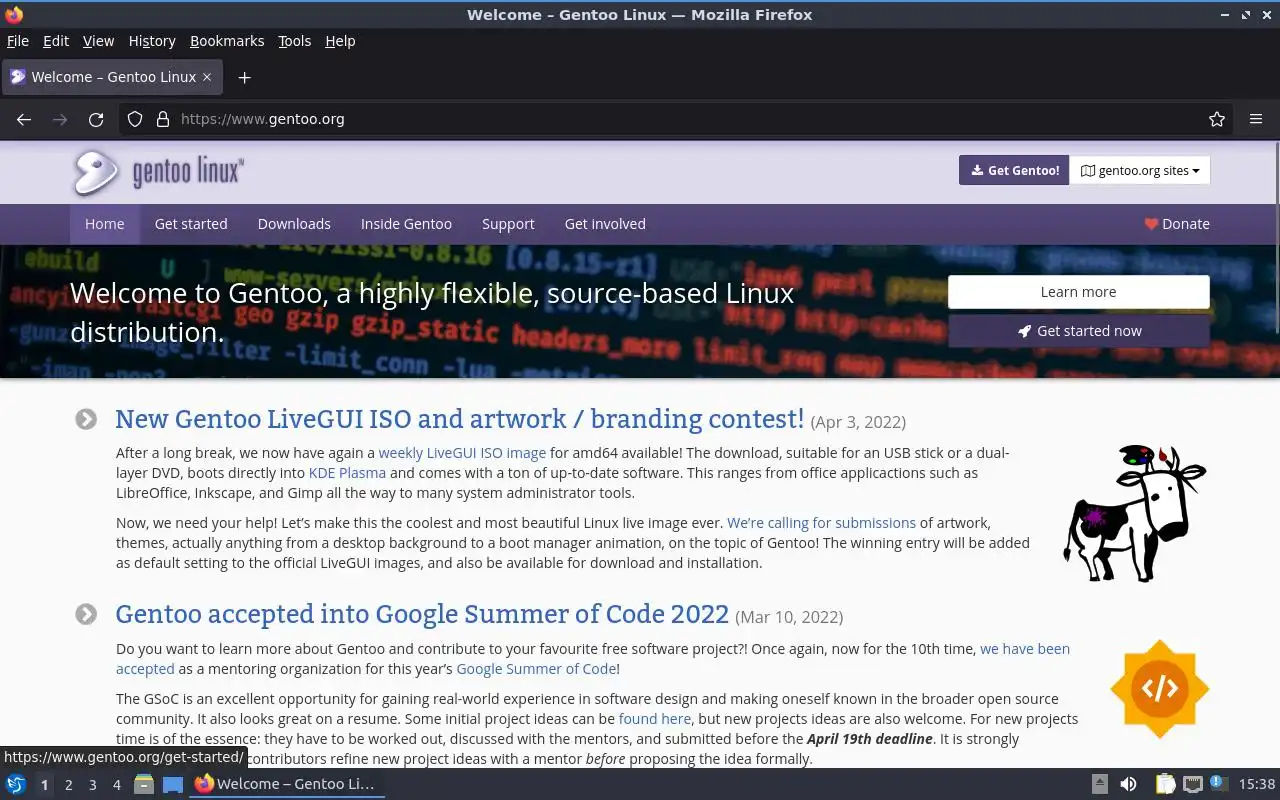Open the Downloads navigation item
Image resolution: width=1280 pixels, height=800 pixels.
[x=294, y=224]
